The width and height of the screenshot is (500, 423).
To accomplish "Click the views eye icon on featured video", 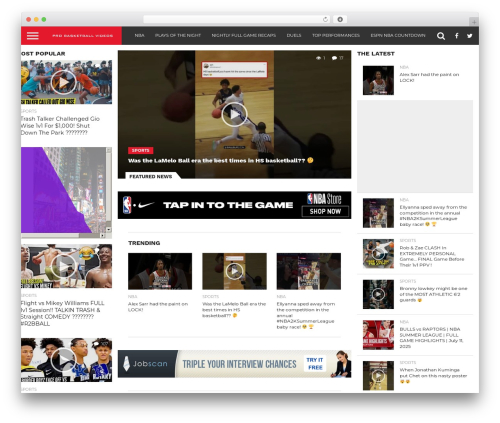I will [318, 58].
